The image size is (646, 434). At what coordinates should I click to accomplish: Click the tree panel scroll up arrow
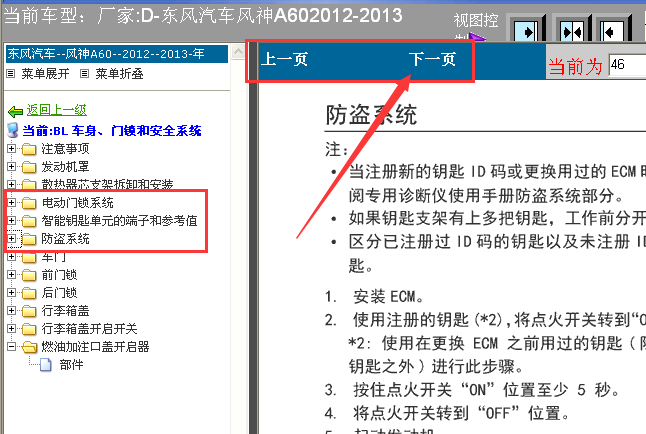[x=238, y=52]
